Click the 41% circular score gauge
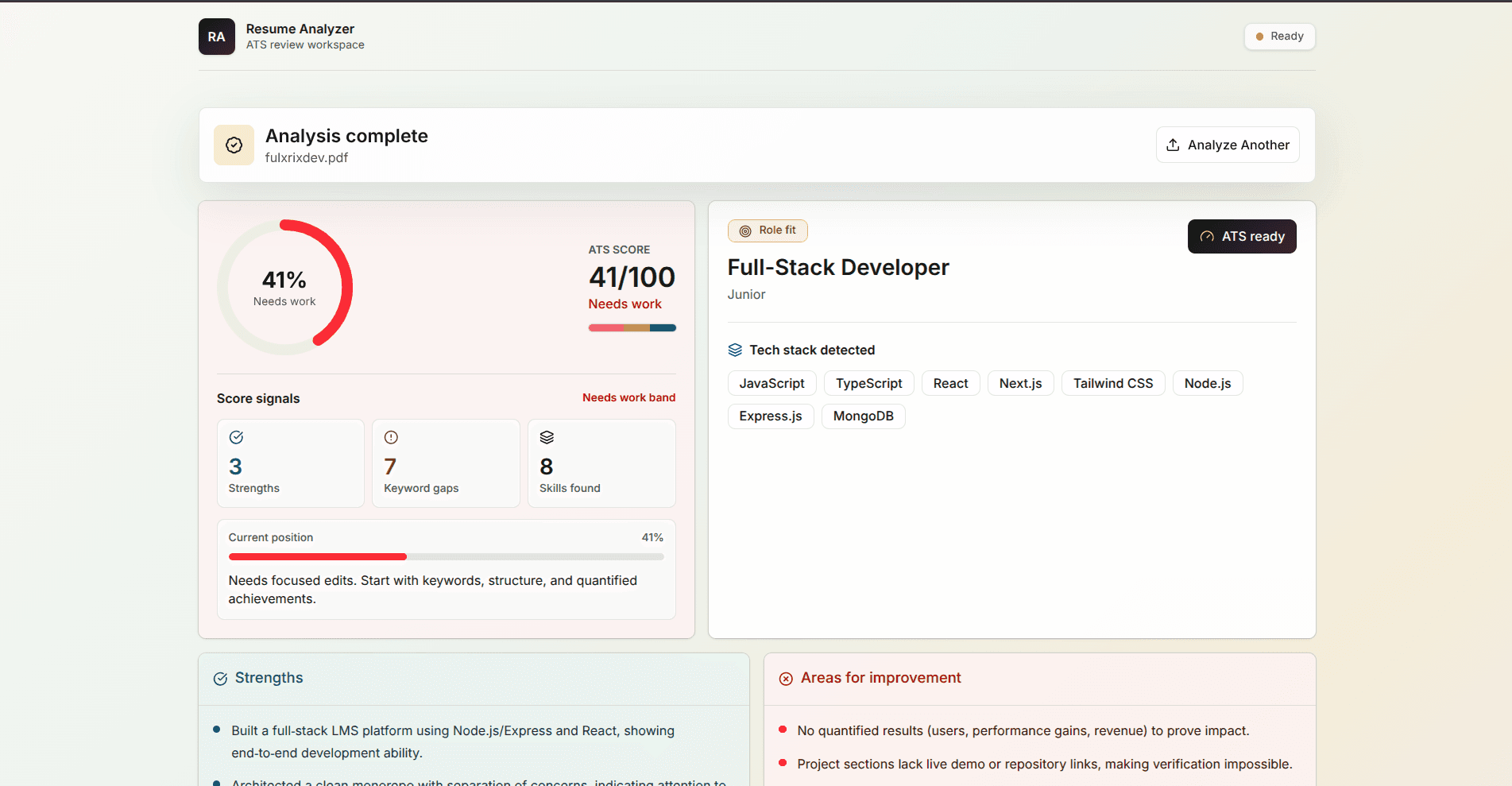 [x=284, y=288]
